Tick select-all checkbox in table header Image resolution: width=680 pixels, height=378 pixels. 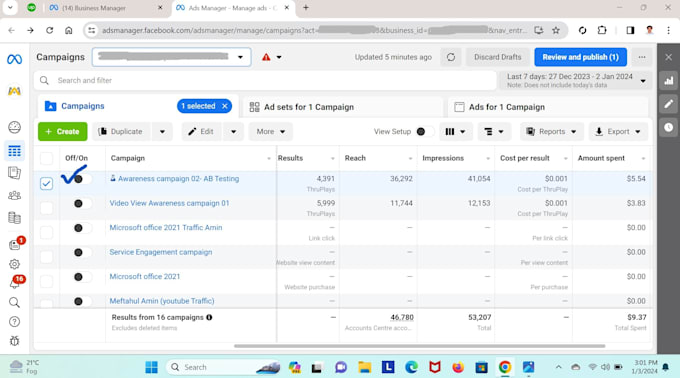click(x=46, y=158)
